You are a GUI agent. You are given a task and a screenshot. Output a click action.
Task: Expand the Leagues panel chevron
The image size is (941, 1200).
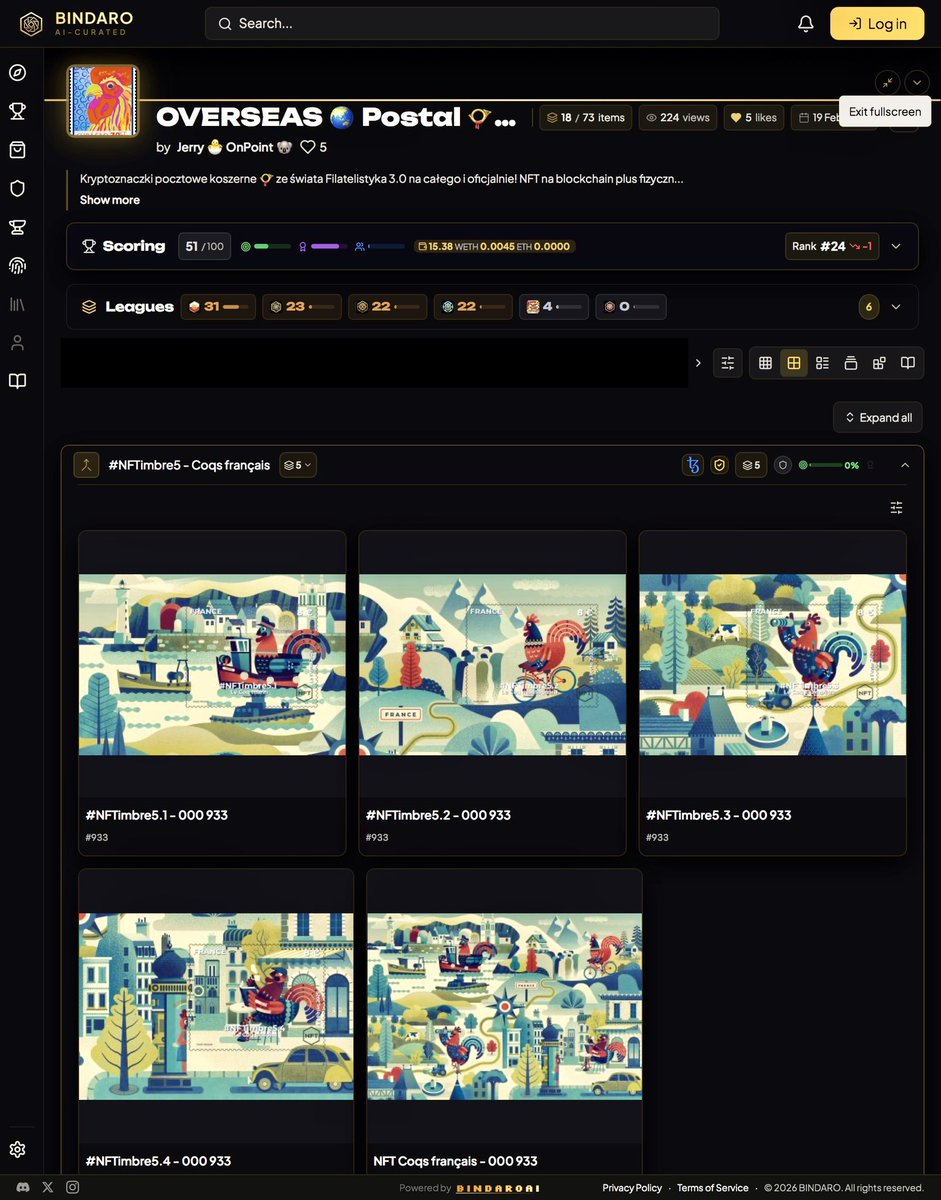click(x=896, y=307)
